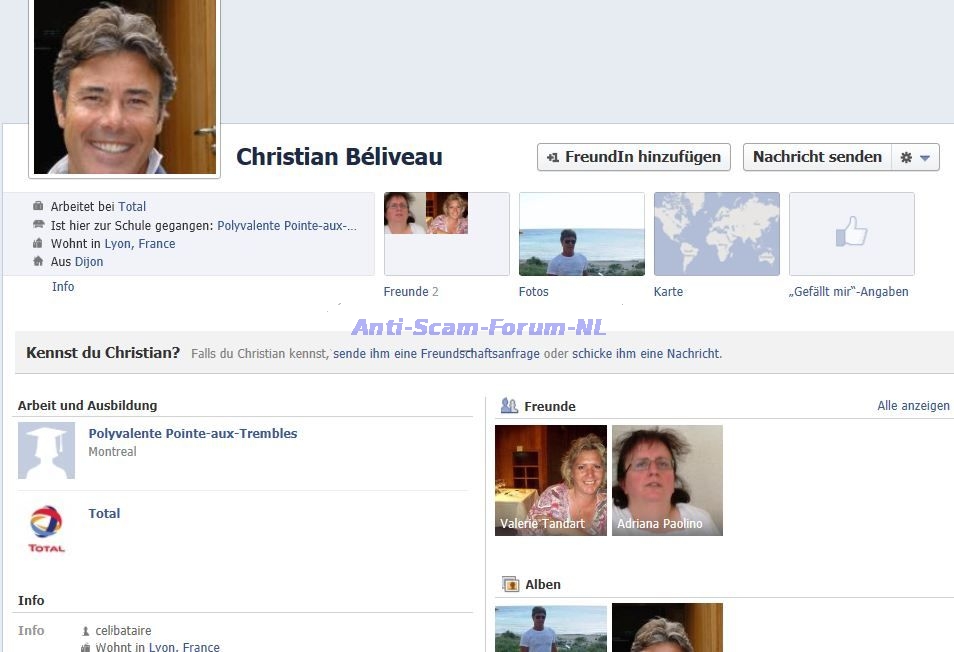The width and height of the screenshot is (954, 652).
Task: Open the Freunde 2 thumbnails tile
Action: pos(446,234)
